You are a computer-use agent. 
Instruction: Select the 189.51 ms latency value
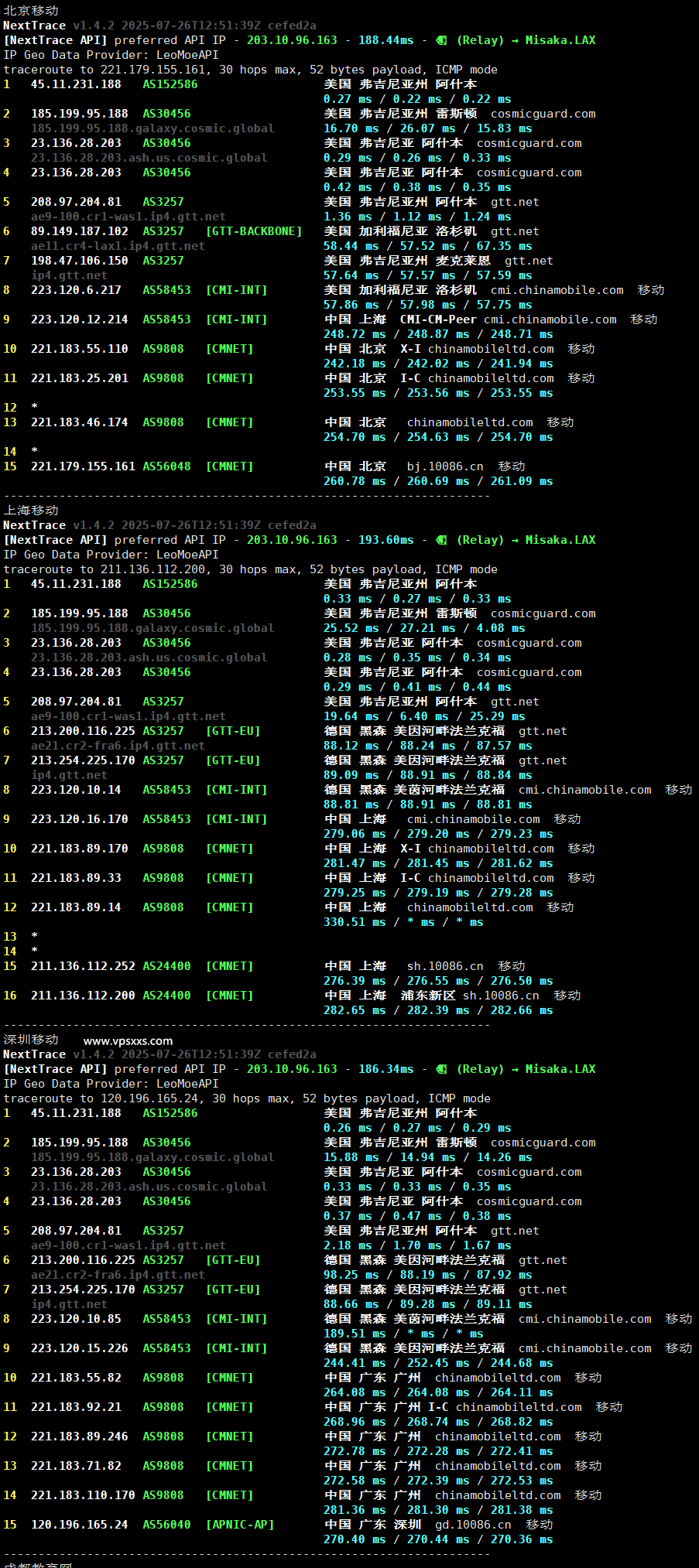355,1334
